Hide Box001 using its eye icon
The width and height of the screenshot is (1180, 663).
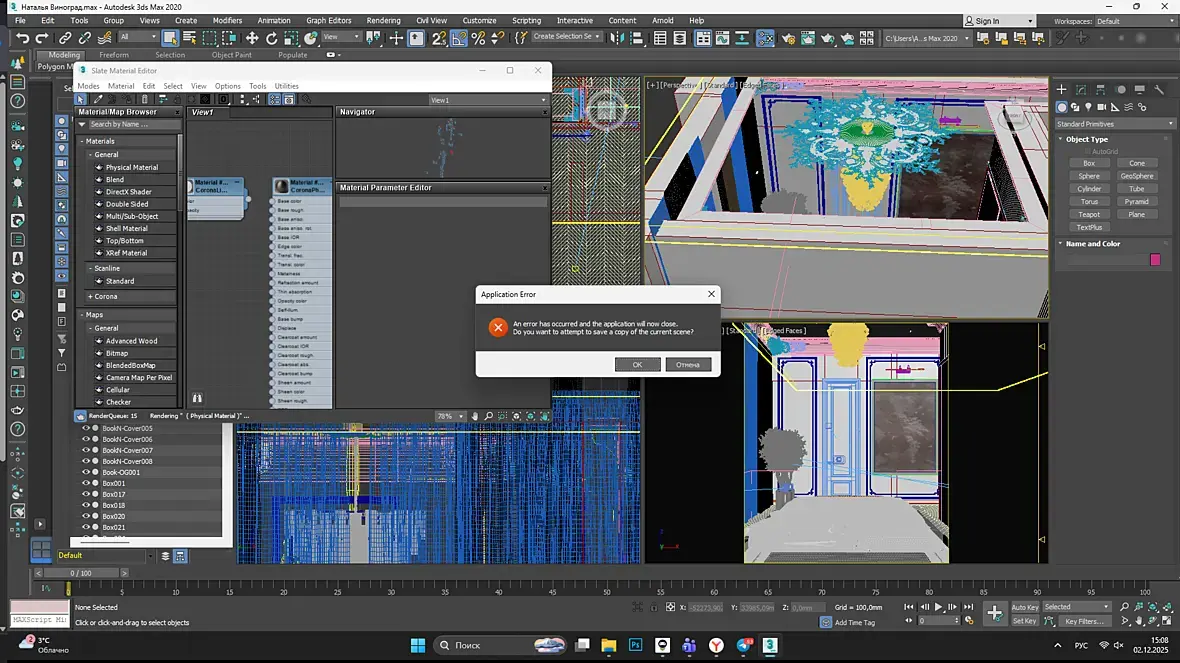pos(86,483)
